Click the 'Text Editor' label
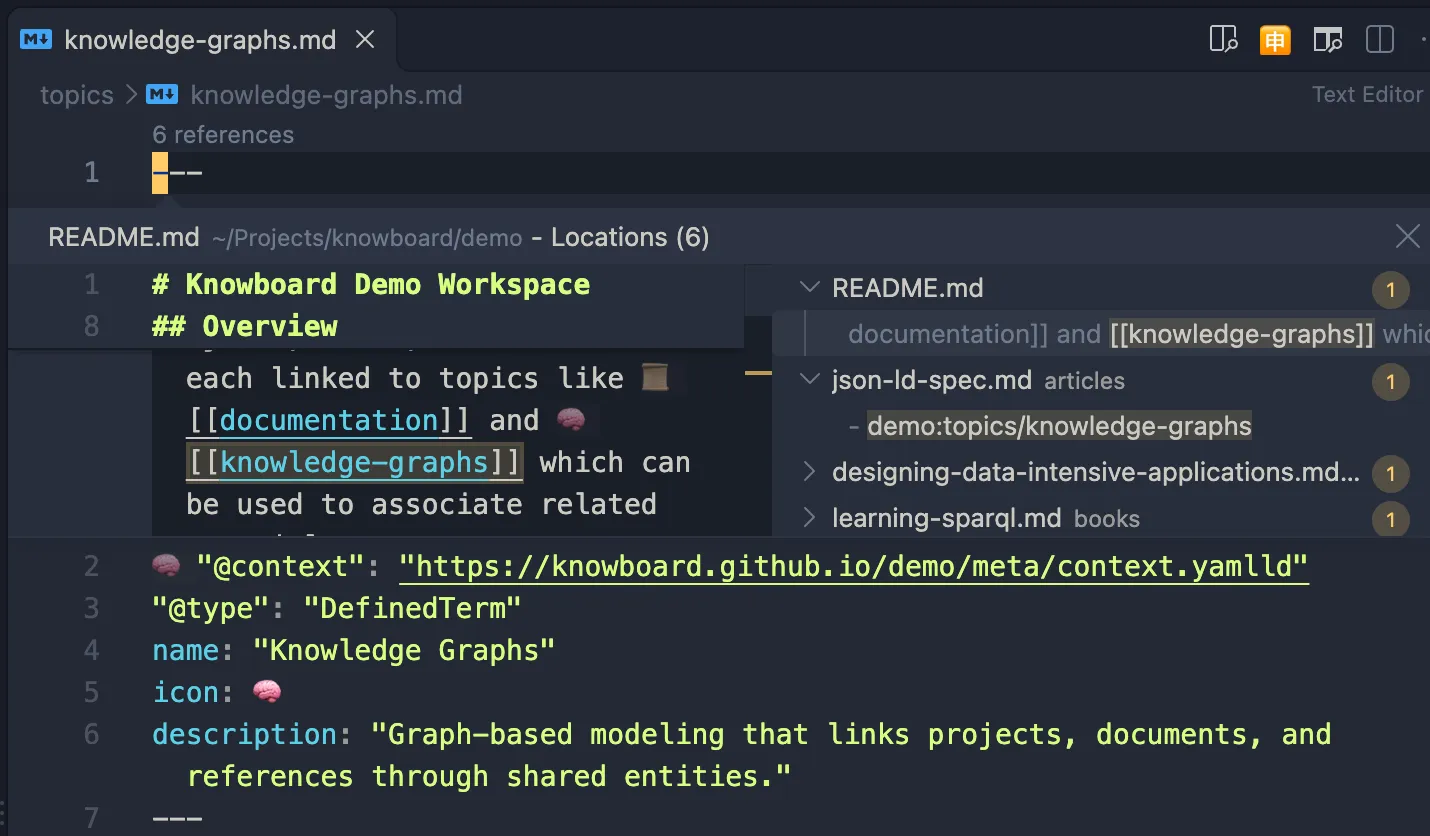The height and width of the screenshot is (836, 1430). point(1367,95)
